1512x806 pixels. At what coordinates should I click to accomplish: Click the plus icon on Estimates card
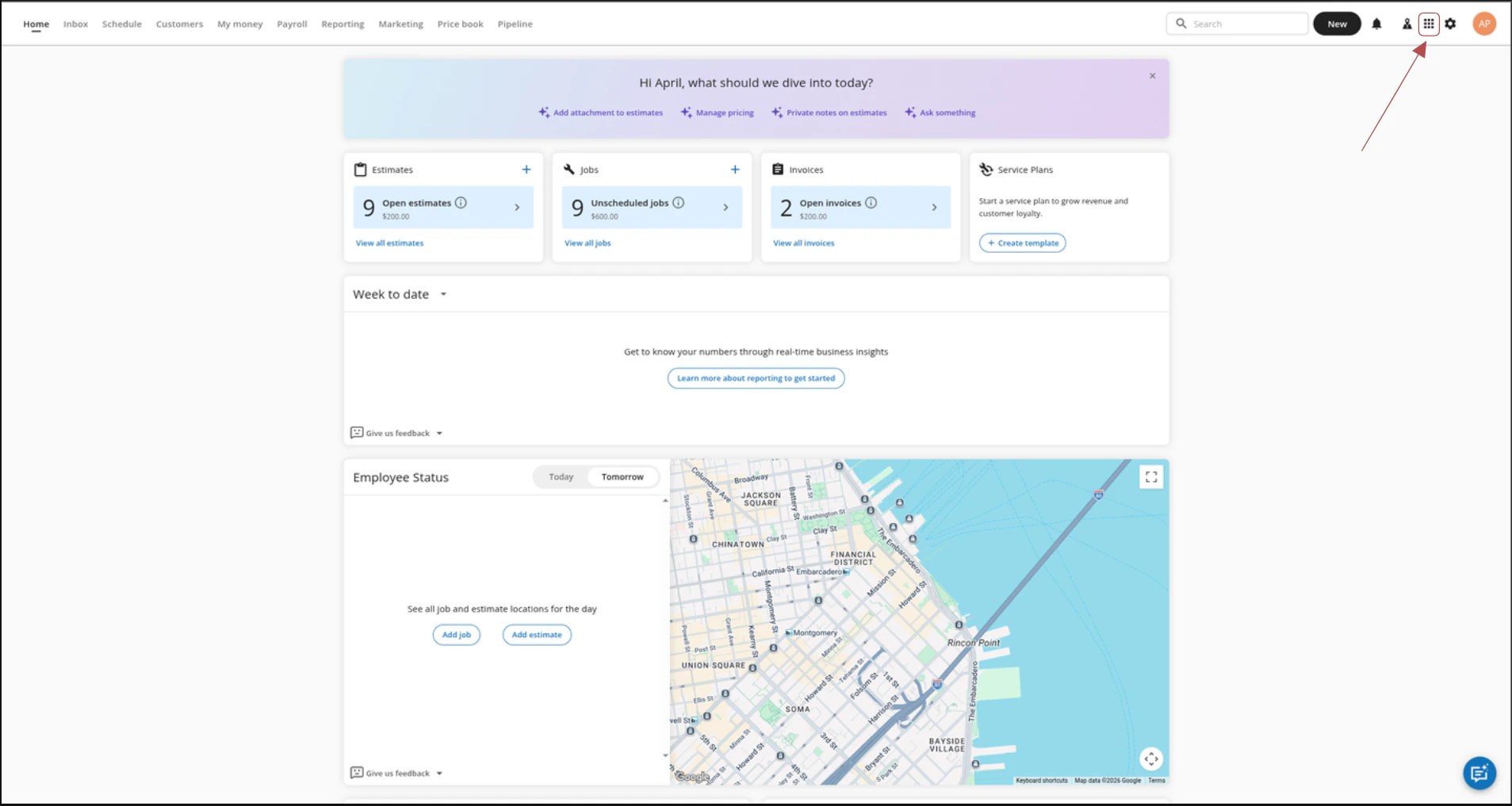[526, 170]
